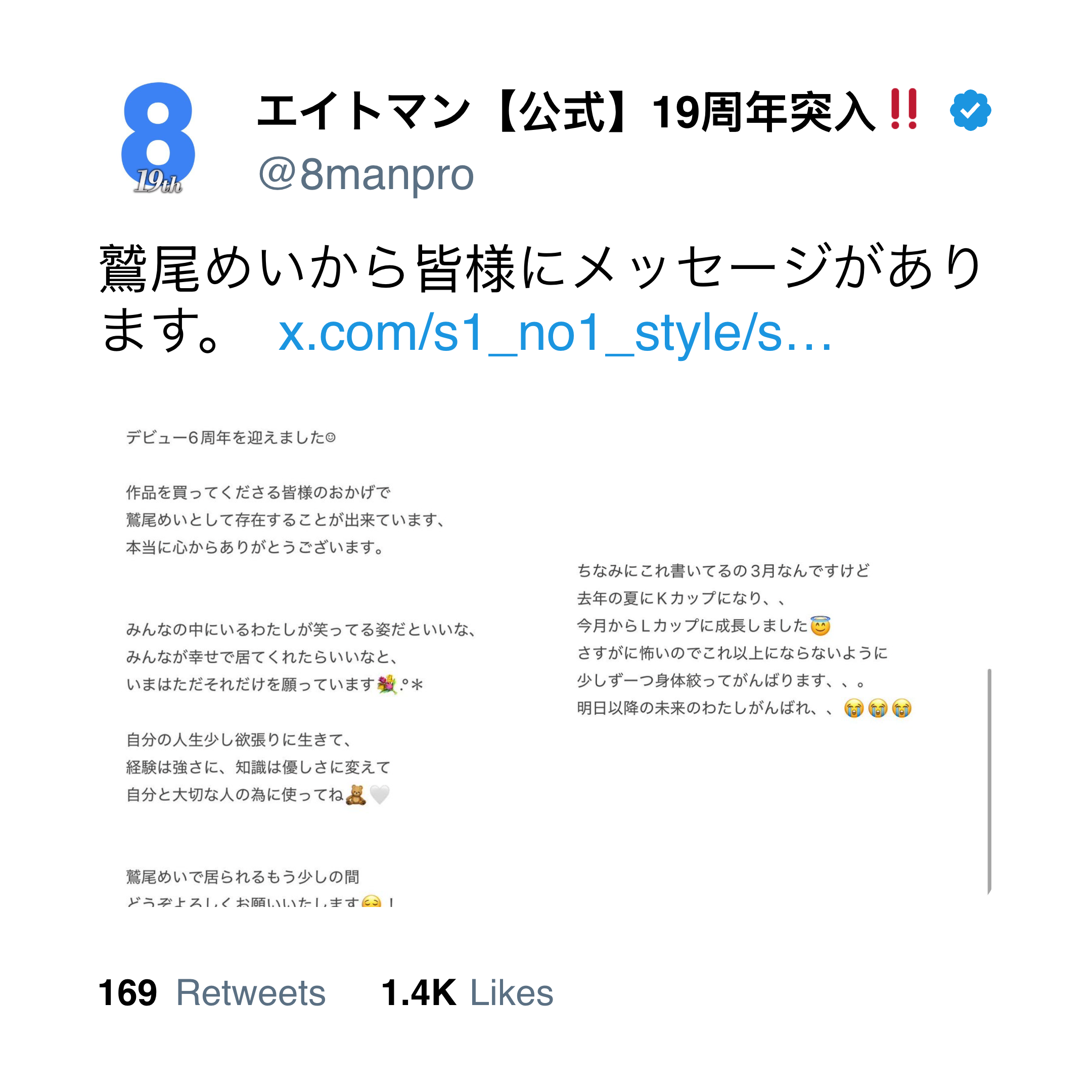The height and width of the screenshot is (1092, 1092).
Task: Click the halo smiley emoji after Lカップ line
Action: 820,626
